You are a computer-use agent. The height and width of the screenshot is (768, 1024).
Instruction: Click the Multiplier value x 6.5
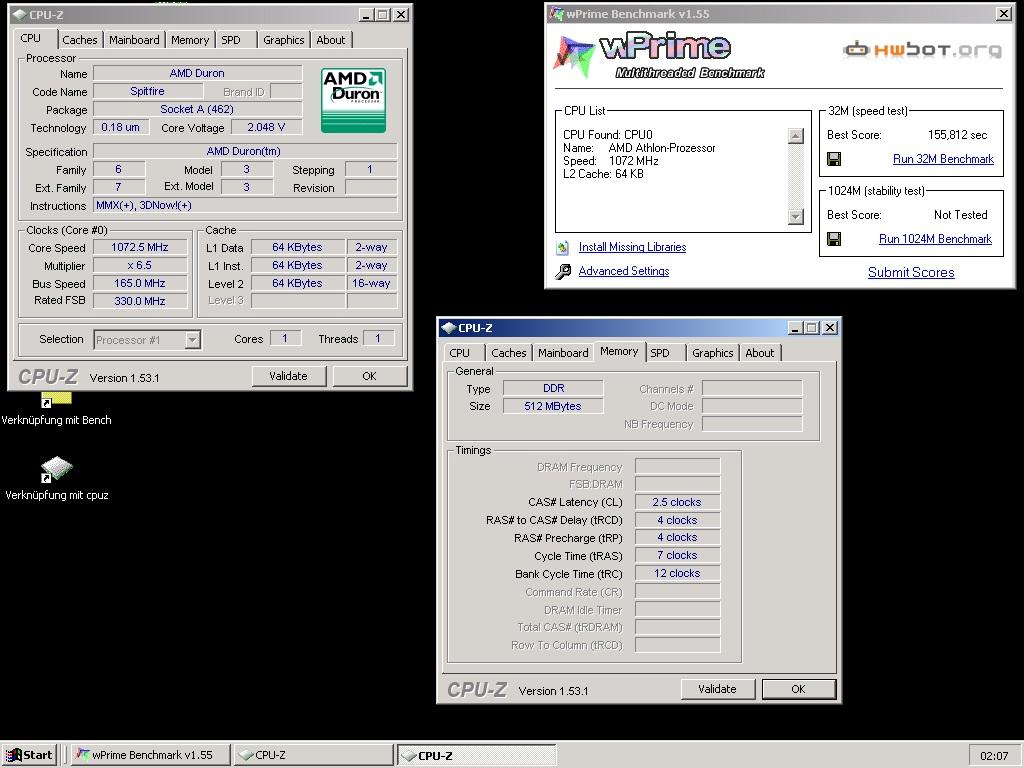(x=140, y=265)
